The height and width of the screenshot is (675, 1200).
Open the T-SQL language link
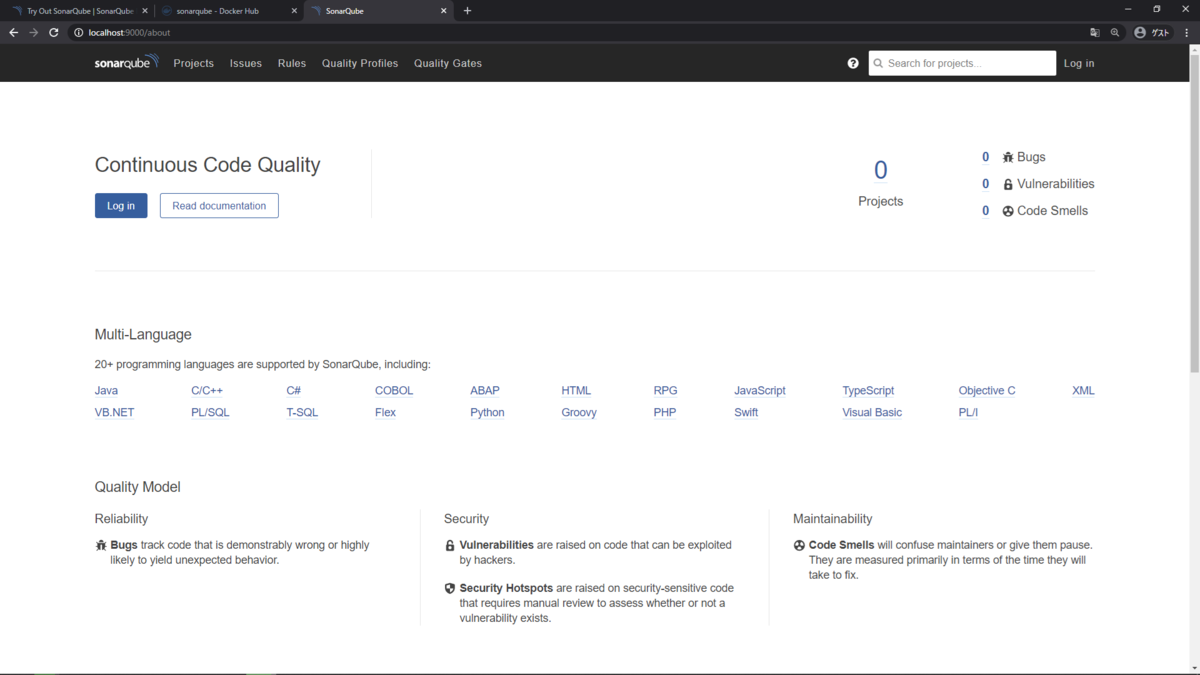(302, 412)
